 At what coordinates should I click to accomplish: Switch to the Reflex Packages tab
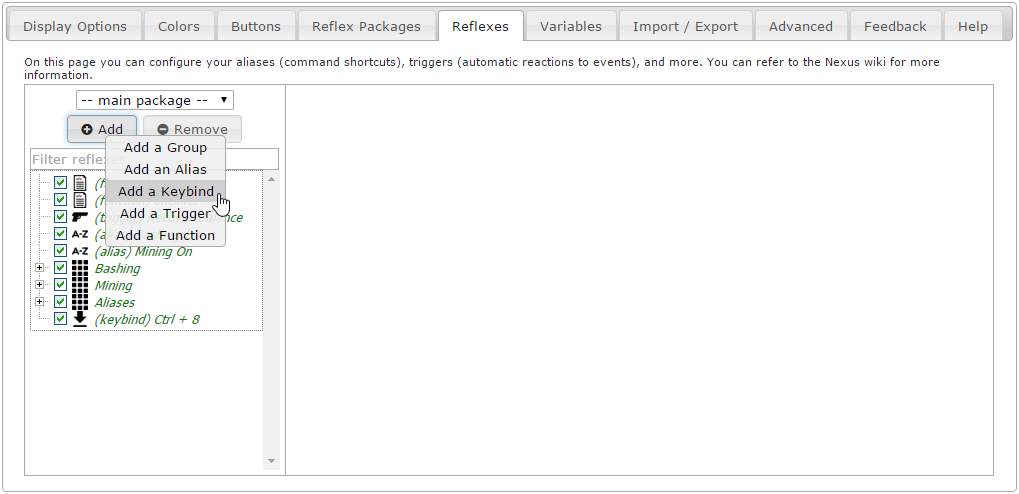point(366,26)
